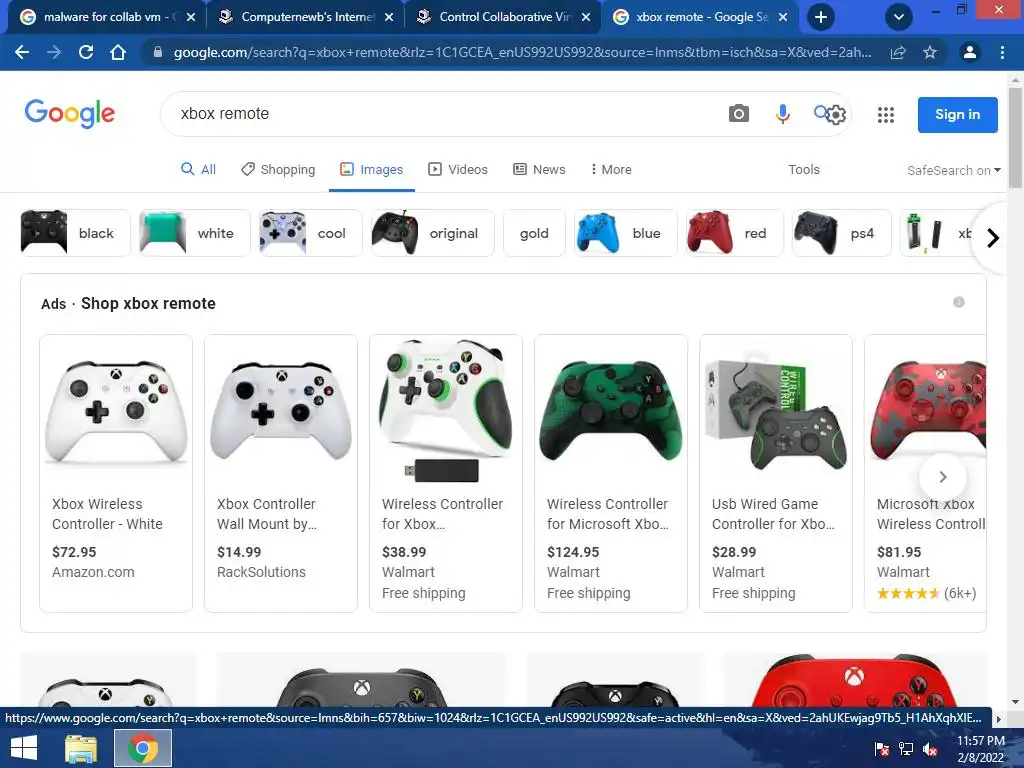Select the Images tab
1024x768 pixels.
[372, 169]
